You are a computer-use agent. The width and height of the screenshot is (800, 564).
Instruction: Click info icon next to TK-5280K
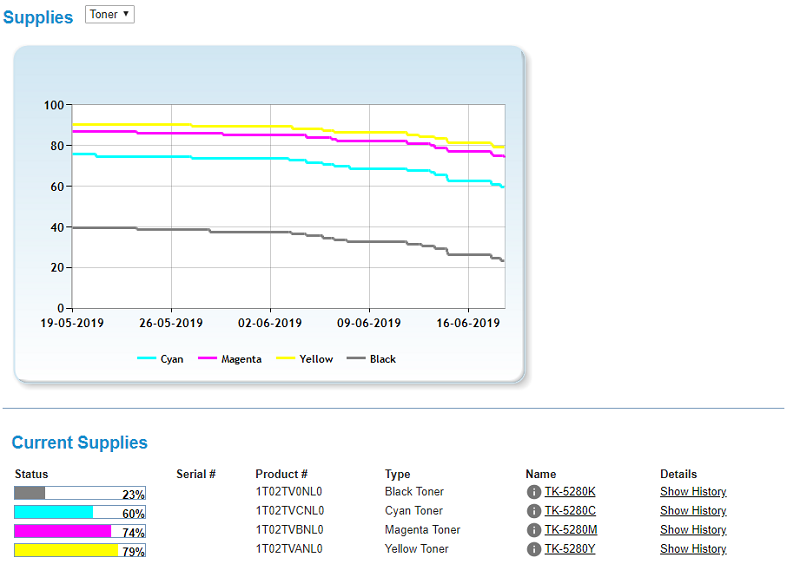(x=534, y=492)
